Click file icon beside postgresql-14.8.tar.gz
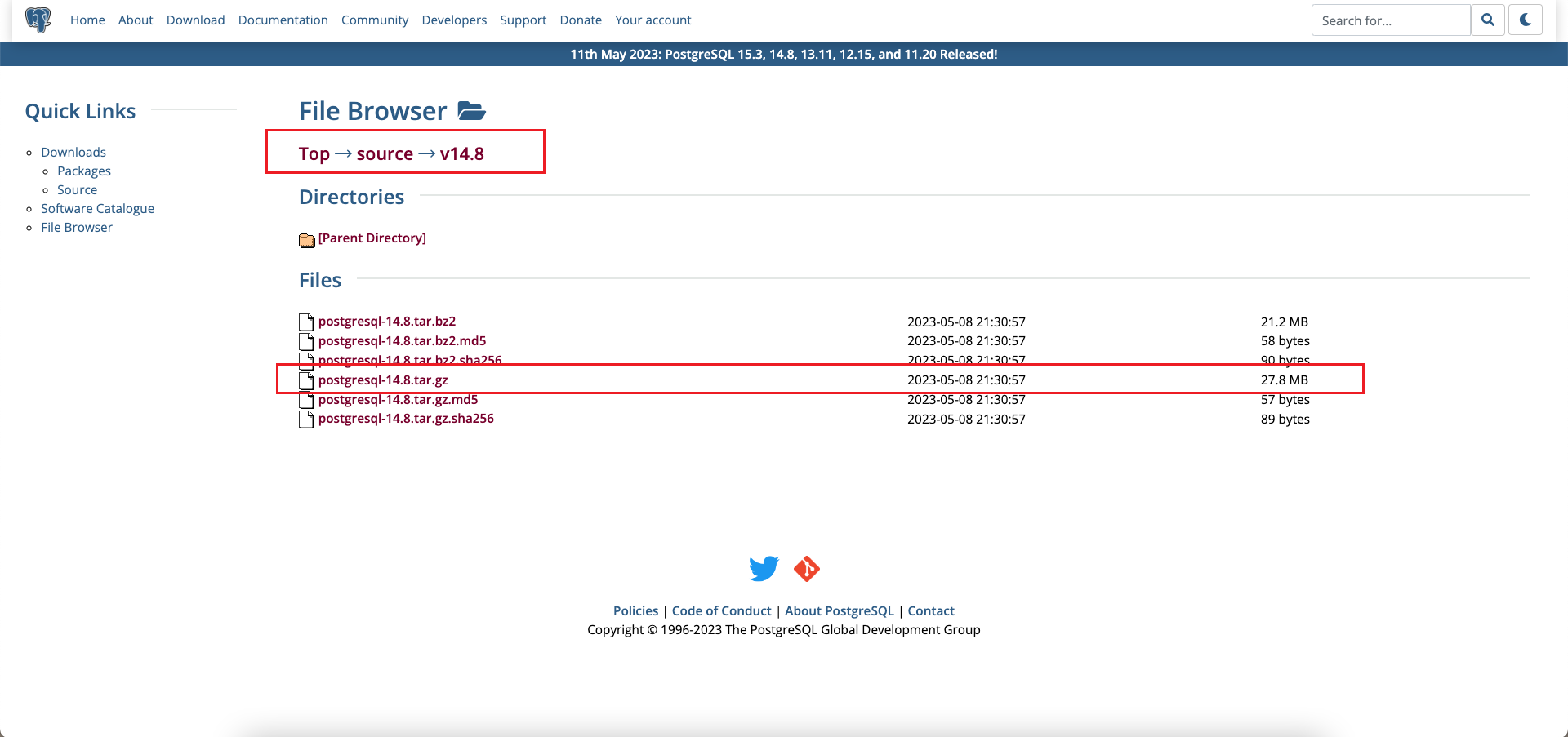 coord(306,380)
